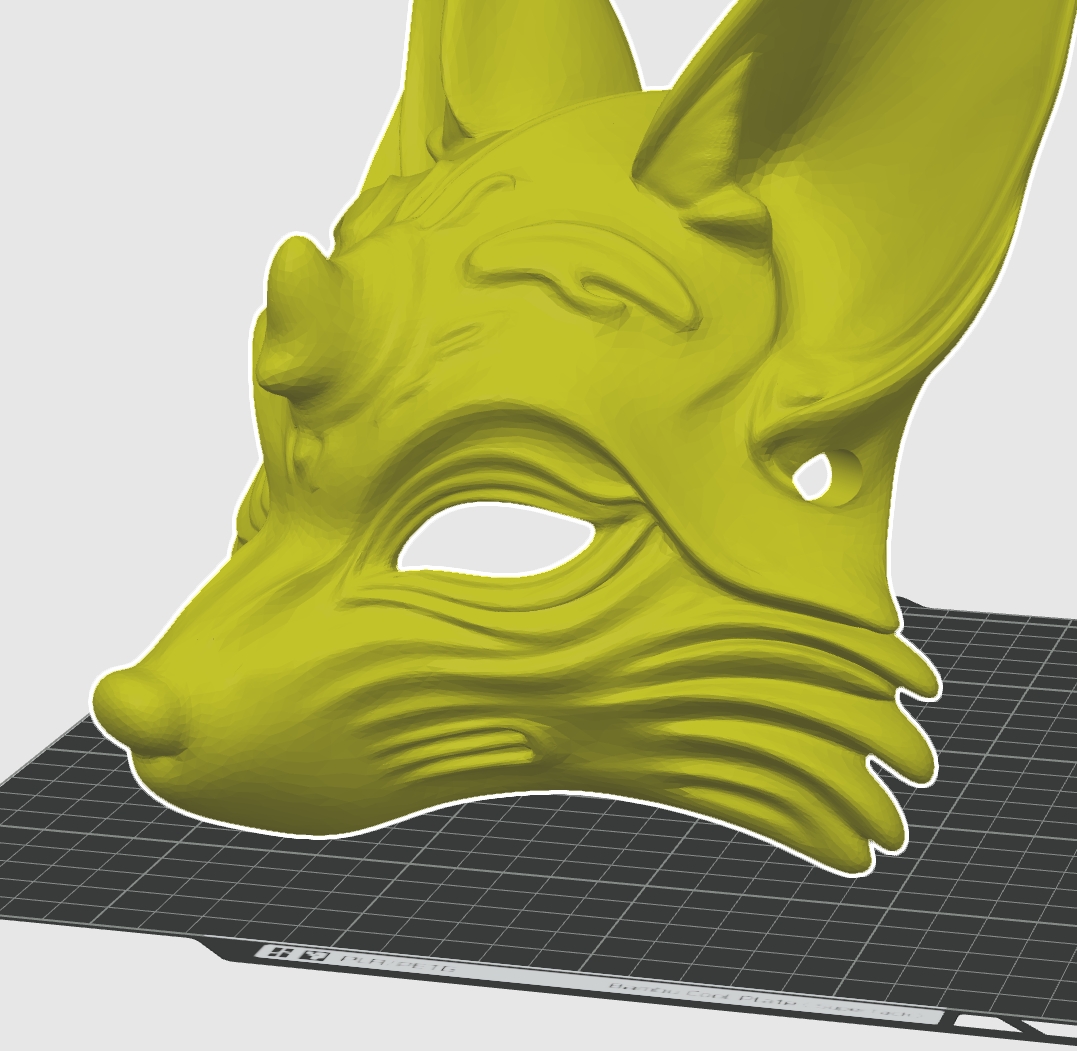Screen dimensions: 1077x1051
Task: Click the Bambu Cool Plate label strip
Action: [x=598, y=984]
